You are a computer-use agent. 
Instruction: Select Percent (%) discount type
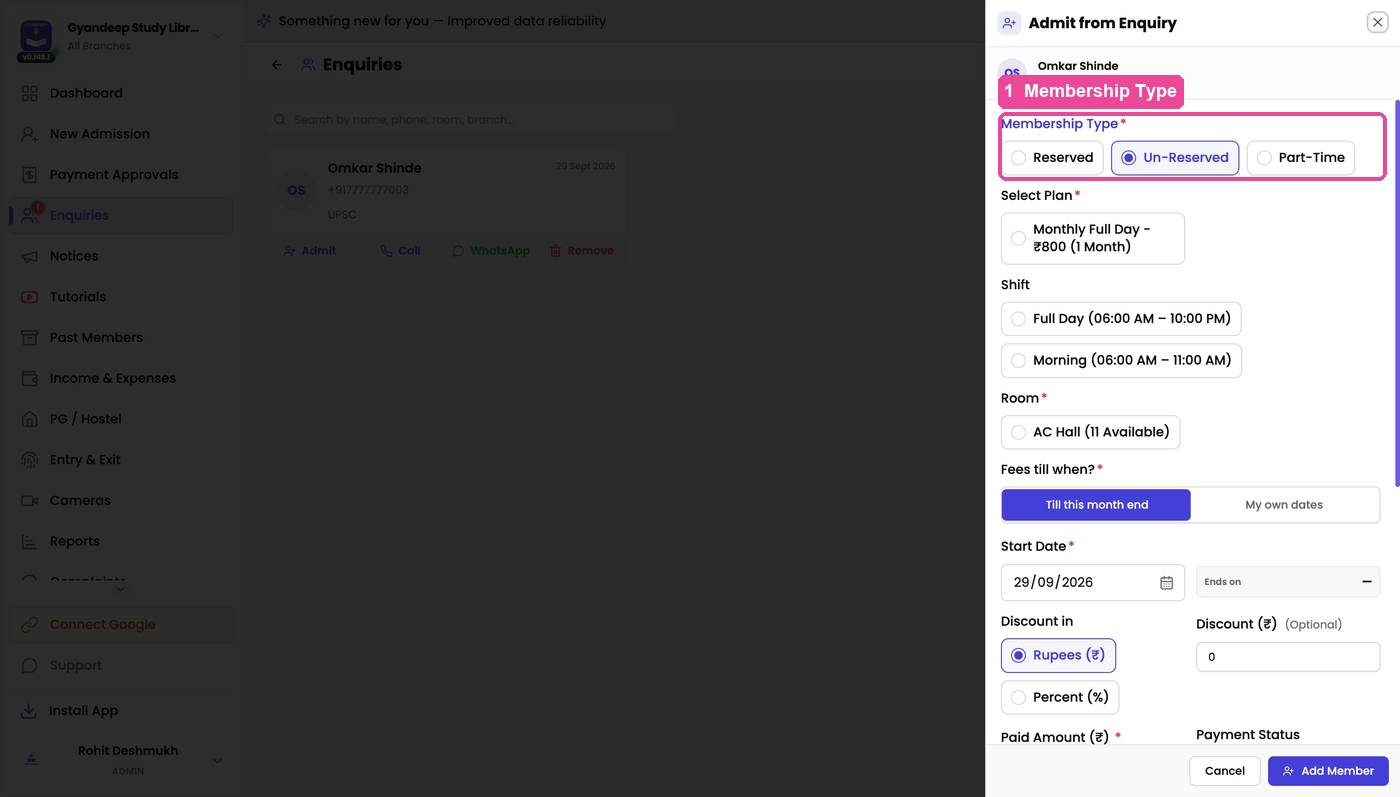click(x=1060, y=698)
